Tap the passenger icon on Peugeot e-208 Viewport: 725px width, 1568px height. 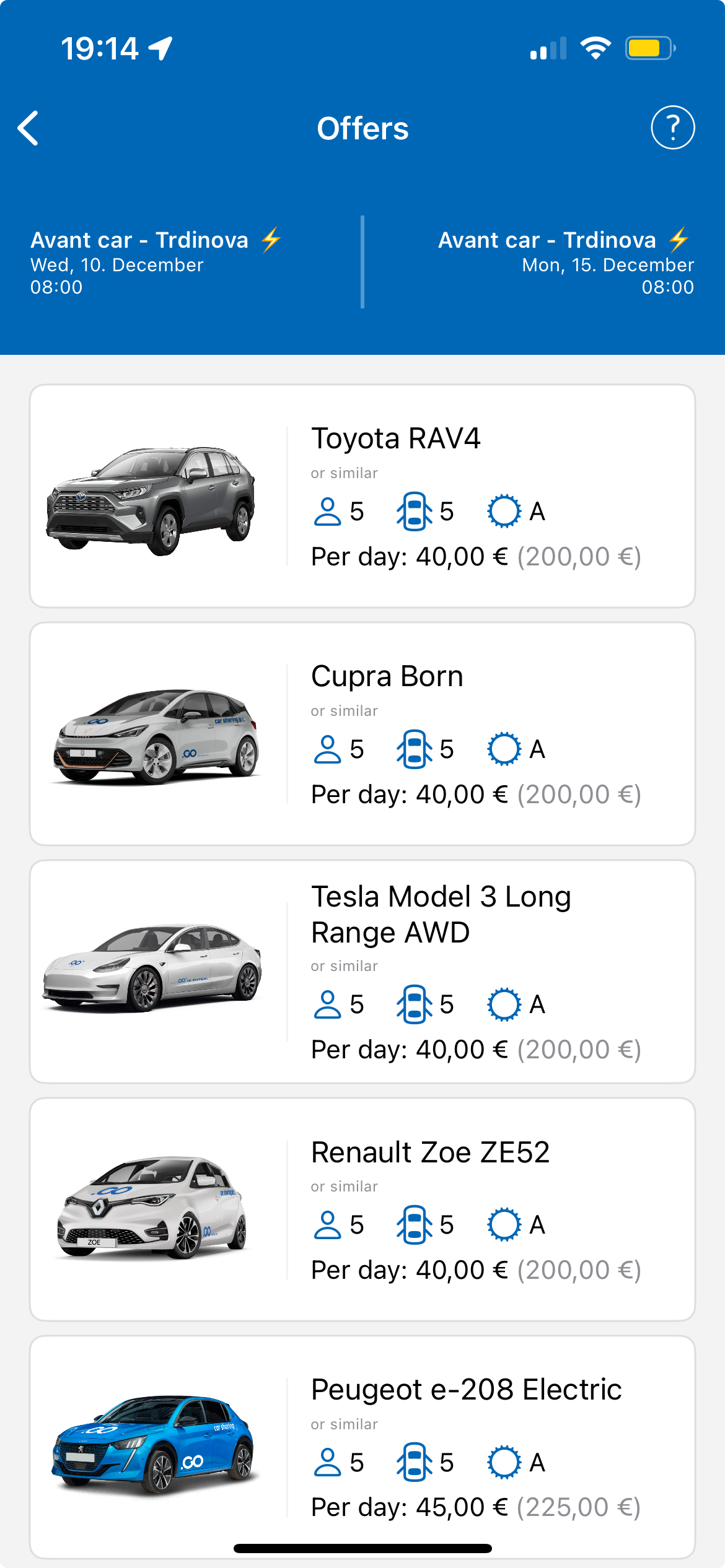pyautogui.click(x=327, y=1463)
